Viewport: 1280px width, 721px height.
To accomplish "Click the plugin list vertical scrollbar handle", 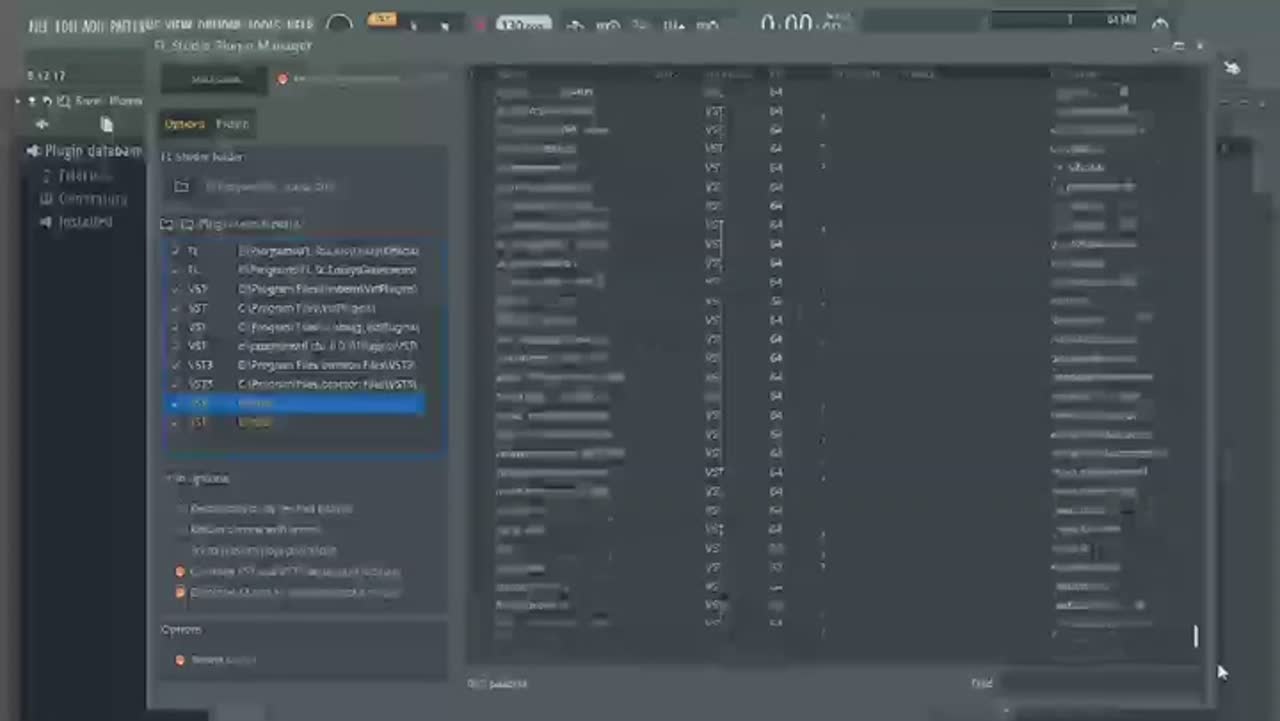I will click(x=1195, y=636).
